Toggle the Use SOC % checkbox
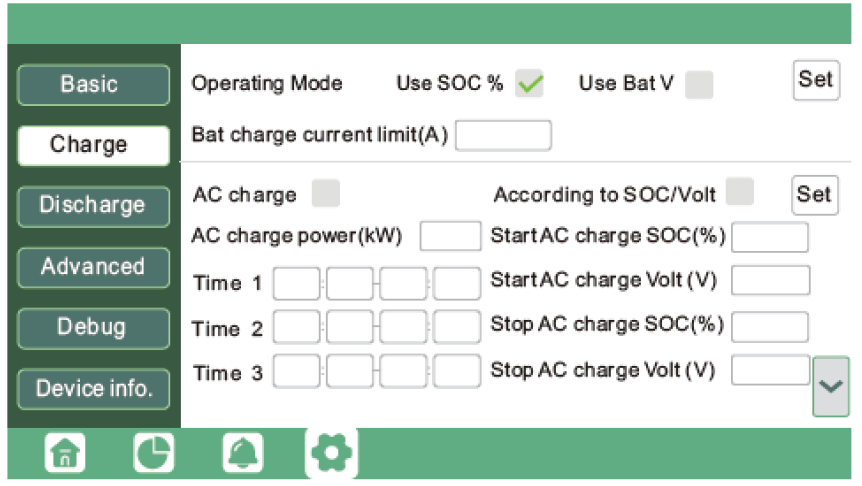This screenshot has width=862, height=486. 529,85
